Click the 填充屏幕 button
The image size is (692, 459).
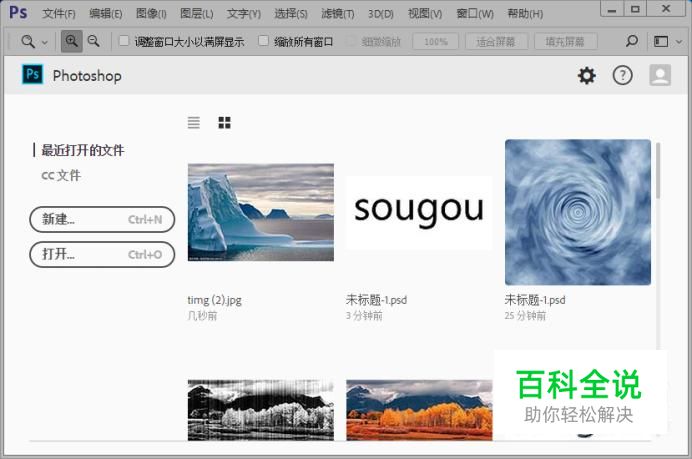(565, 42)
